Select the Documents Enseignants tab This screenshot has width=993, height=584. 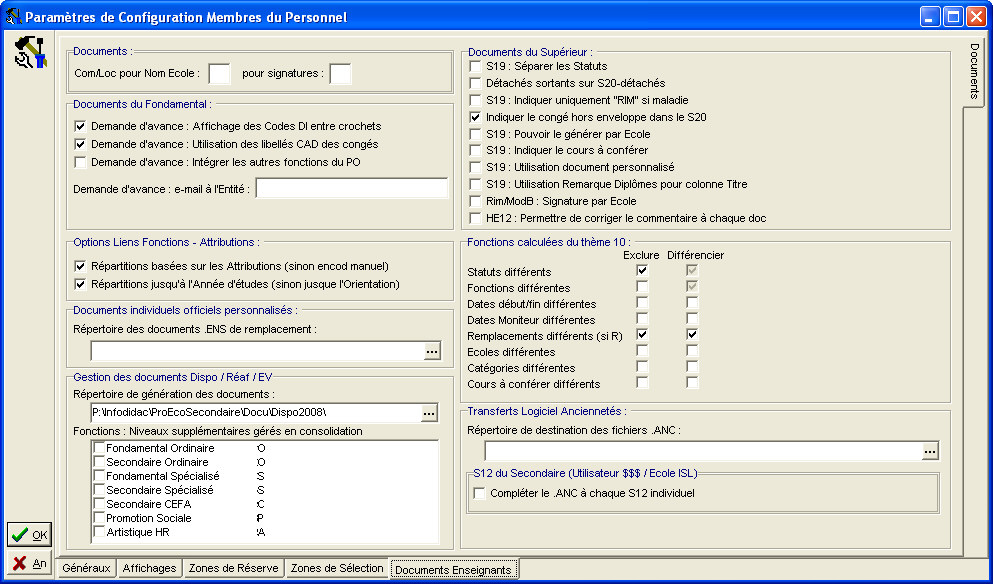pos(453,569)
